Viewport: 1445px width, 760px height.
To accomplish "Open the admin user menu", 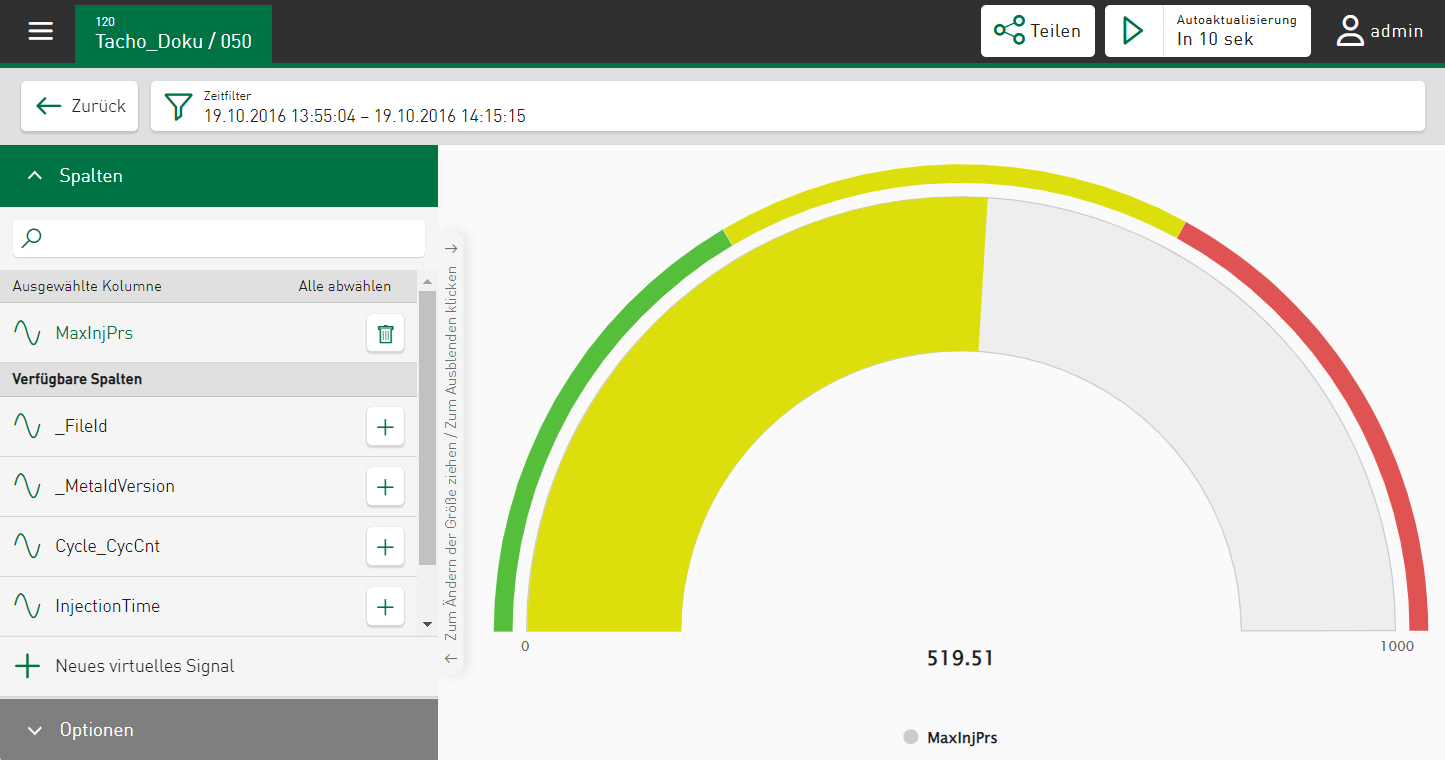I will (x=1380, y=31).
